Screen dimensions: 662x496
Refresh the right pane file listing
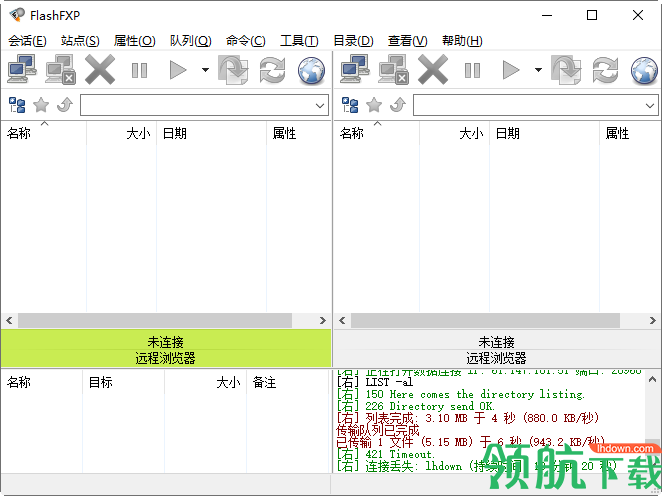pos(605,70)
